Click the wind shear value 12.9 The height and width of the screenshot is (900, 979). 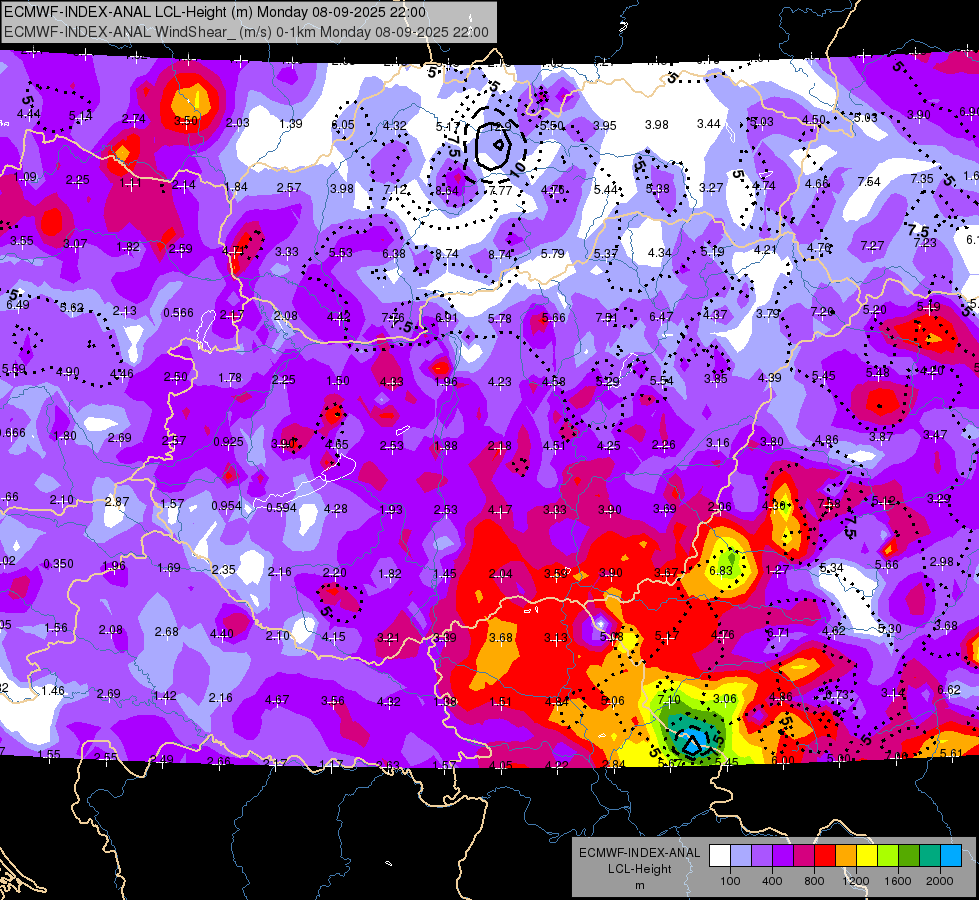(x=500, y=126)
